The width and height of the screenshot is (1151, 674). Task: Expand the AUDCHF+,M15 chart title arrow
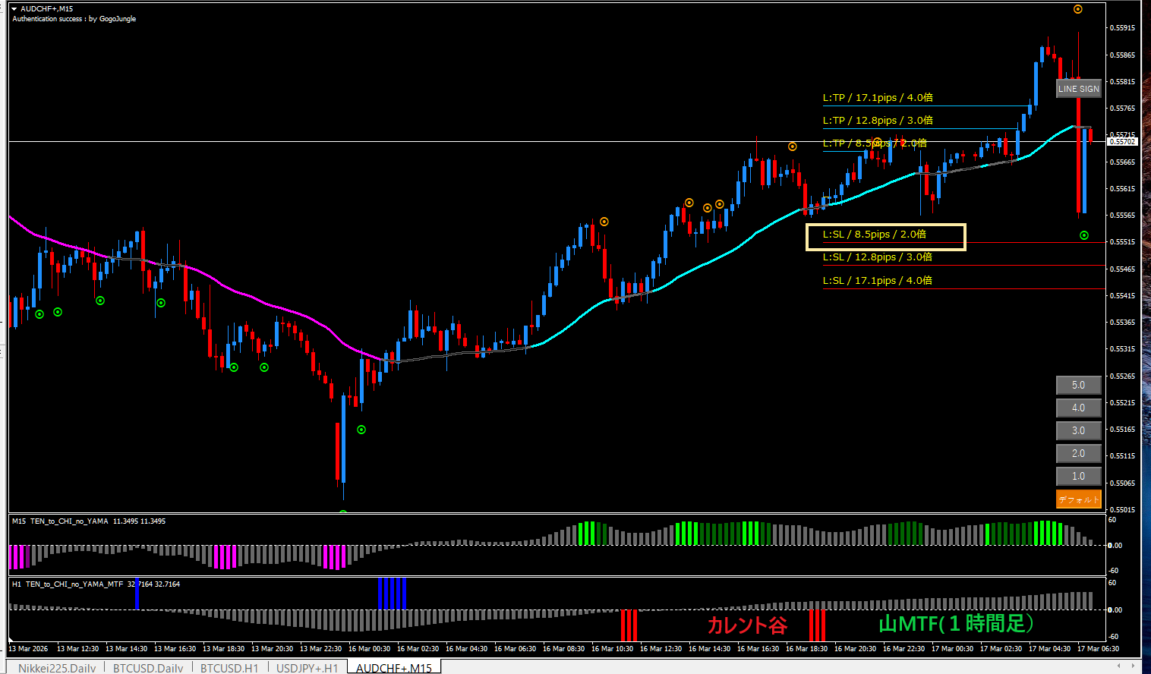pos(14,8)
